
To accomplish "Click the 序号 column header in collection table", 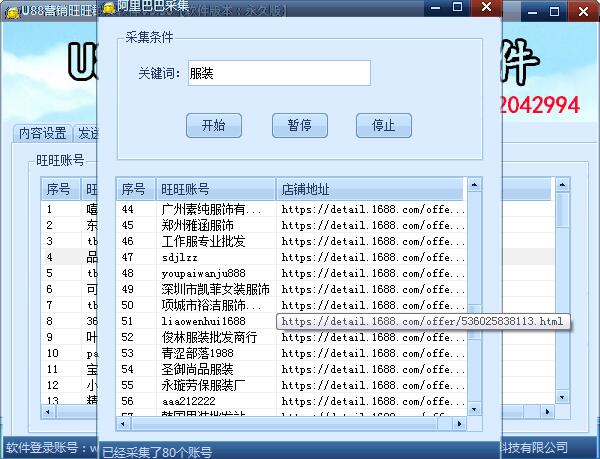I will click(135, 189).
